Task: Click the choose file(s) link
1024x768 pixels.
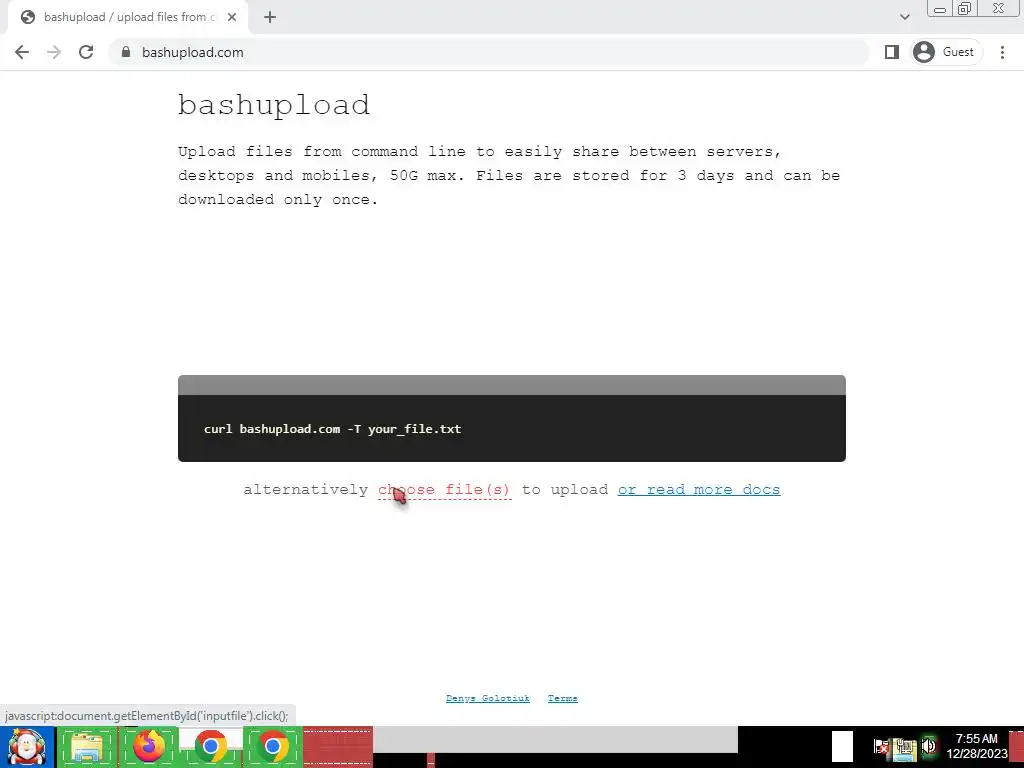Action: tap(444, 490)
